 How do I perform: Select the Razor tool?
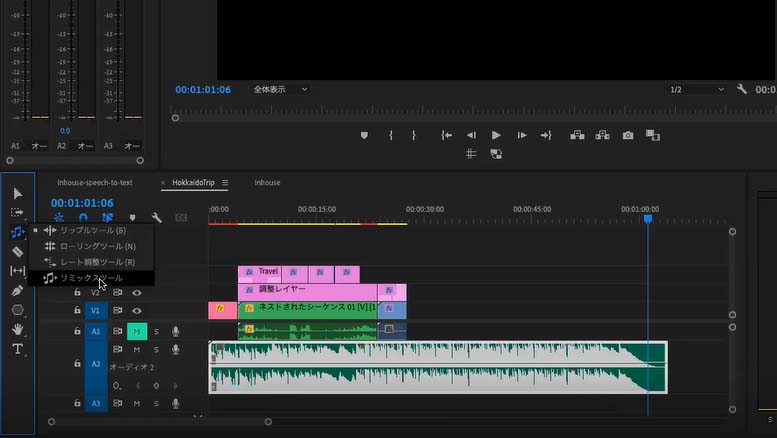[x=17, y=251]
